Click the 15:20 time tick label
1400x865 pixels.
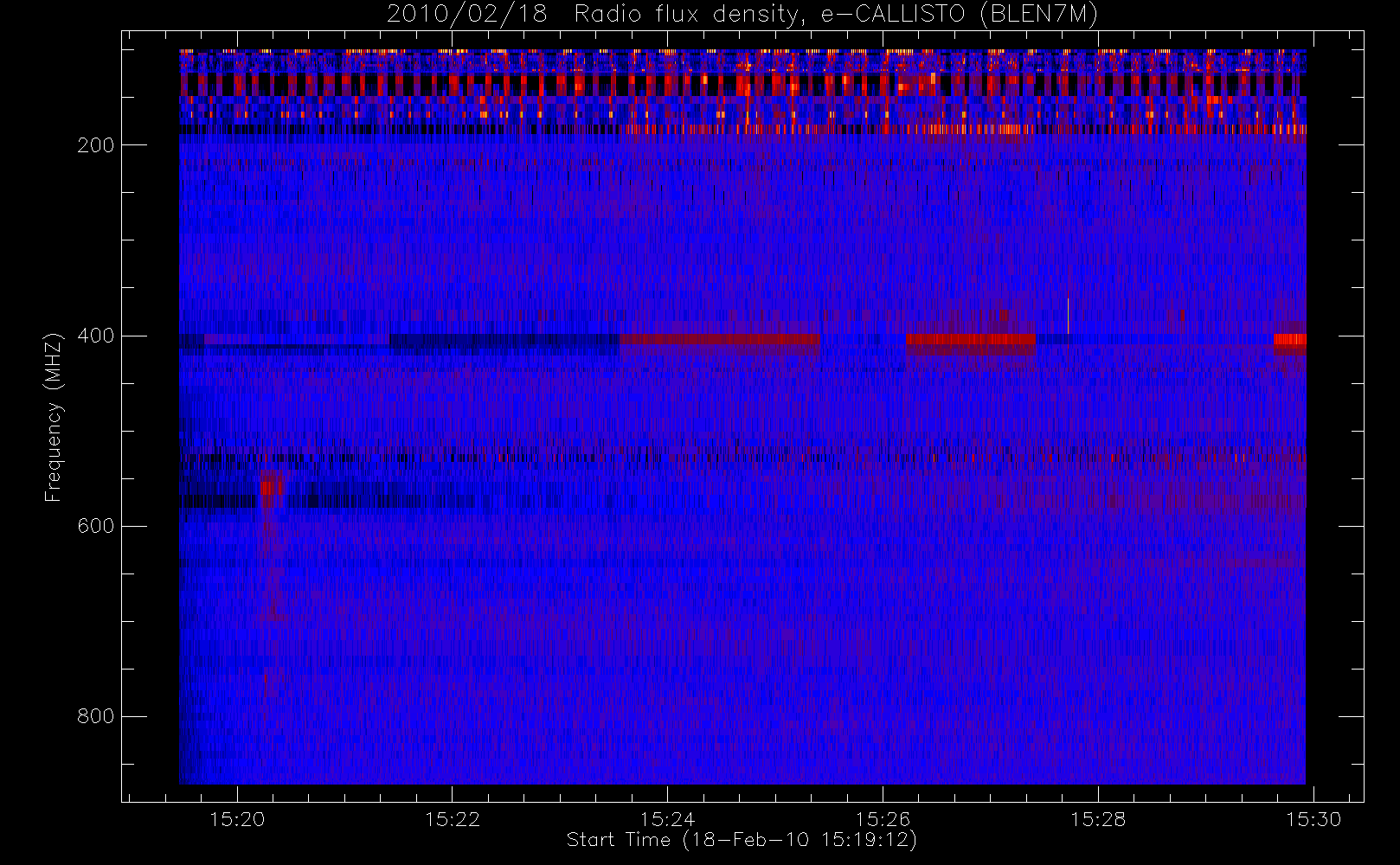[x=237, y=819]
